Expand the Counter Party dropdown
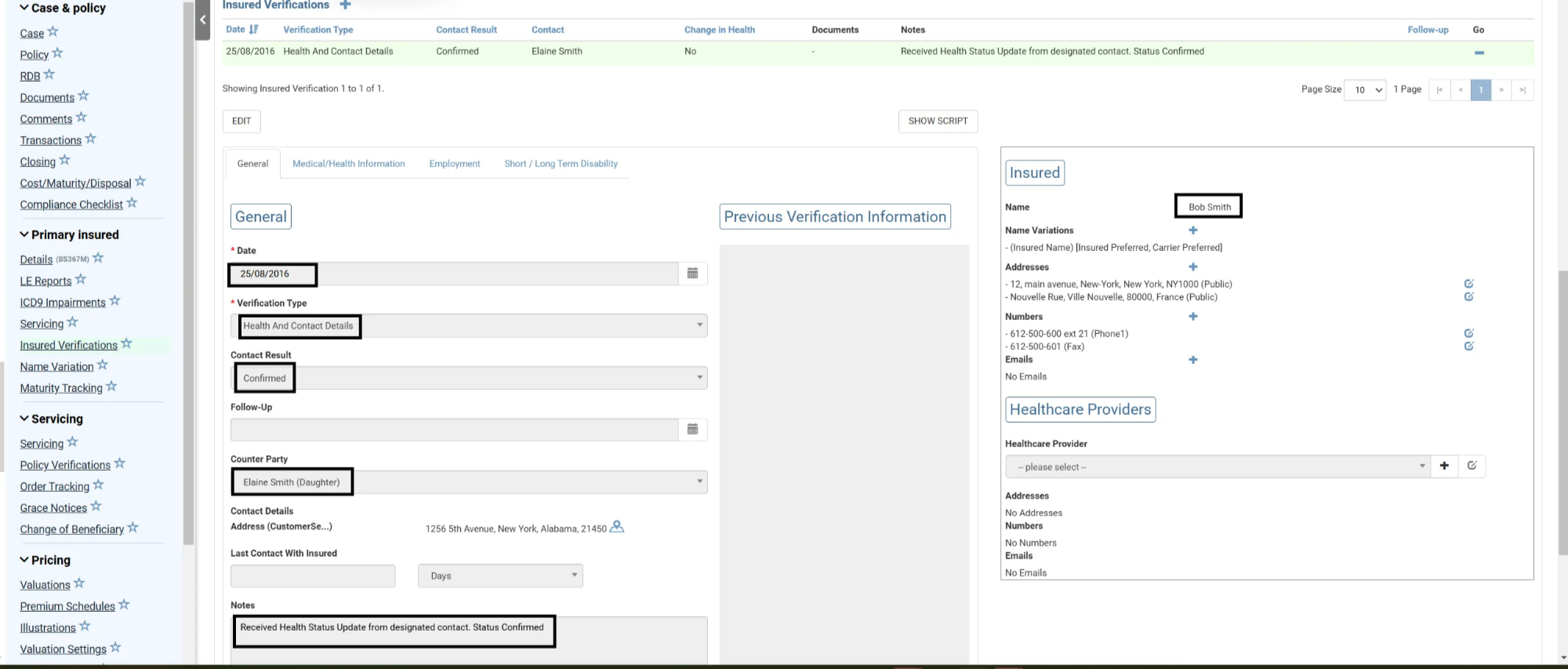This screenshot has width=1568, height=669. point(699,482)
